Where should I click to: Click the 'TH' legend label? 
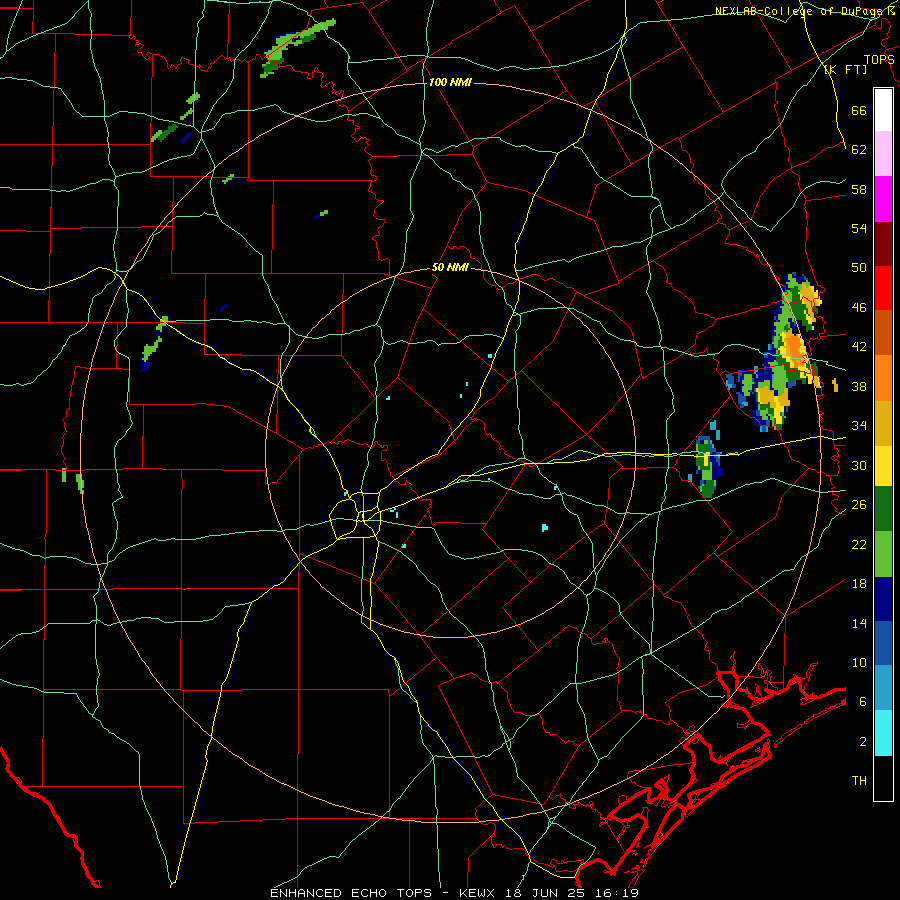859,781
